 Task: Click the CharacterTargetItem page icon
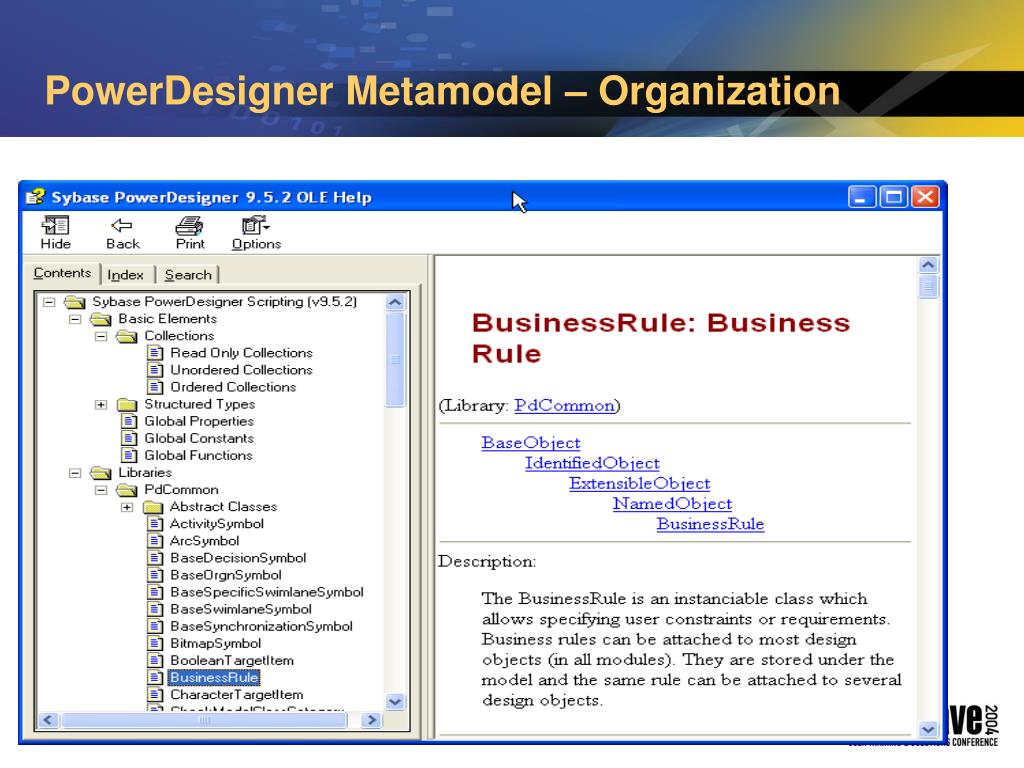[x=155, y=694]
